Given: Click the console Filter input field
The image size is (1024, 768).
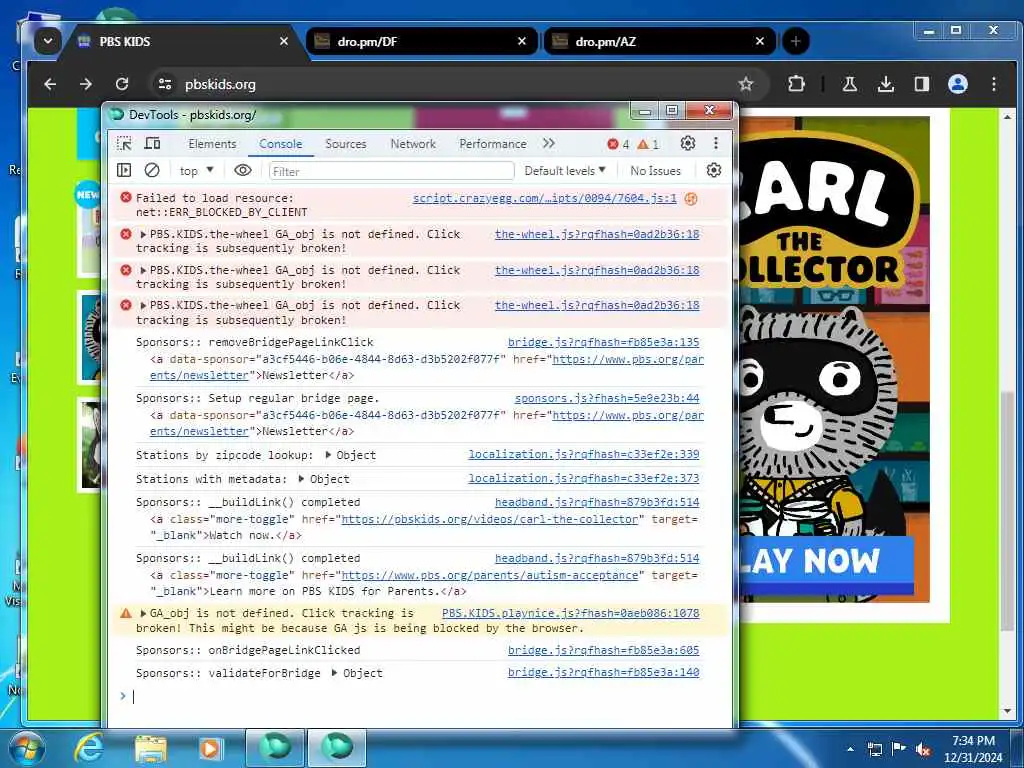Looking at the screenshot, I should tap(391, 171).
